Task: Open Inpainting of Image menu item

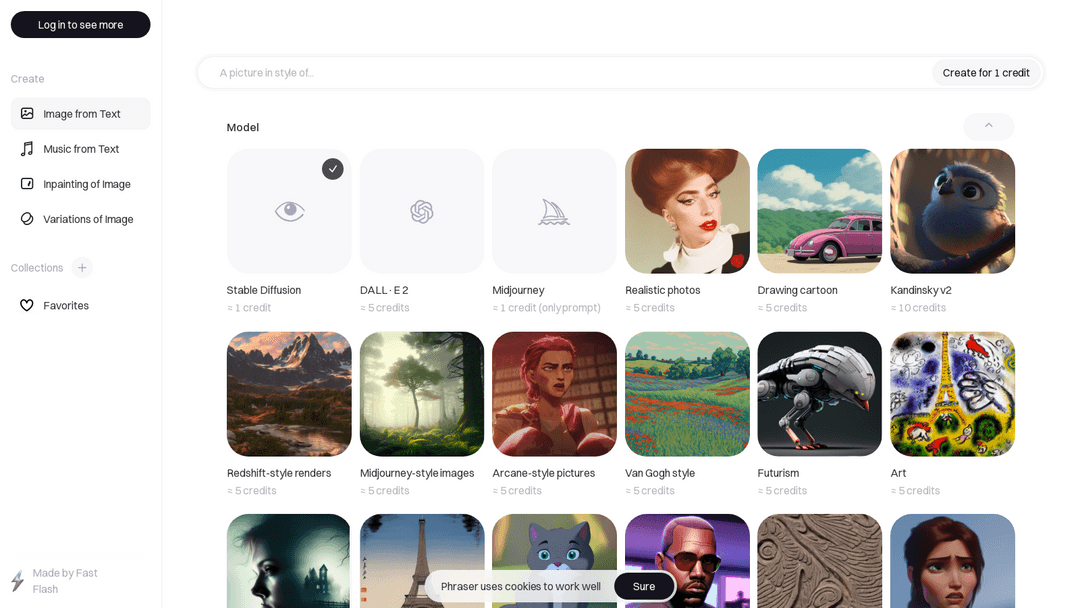Action: 81,184
